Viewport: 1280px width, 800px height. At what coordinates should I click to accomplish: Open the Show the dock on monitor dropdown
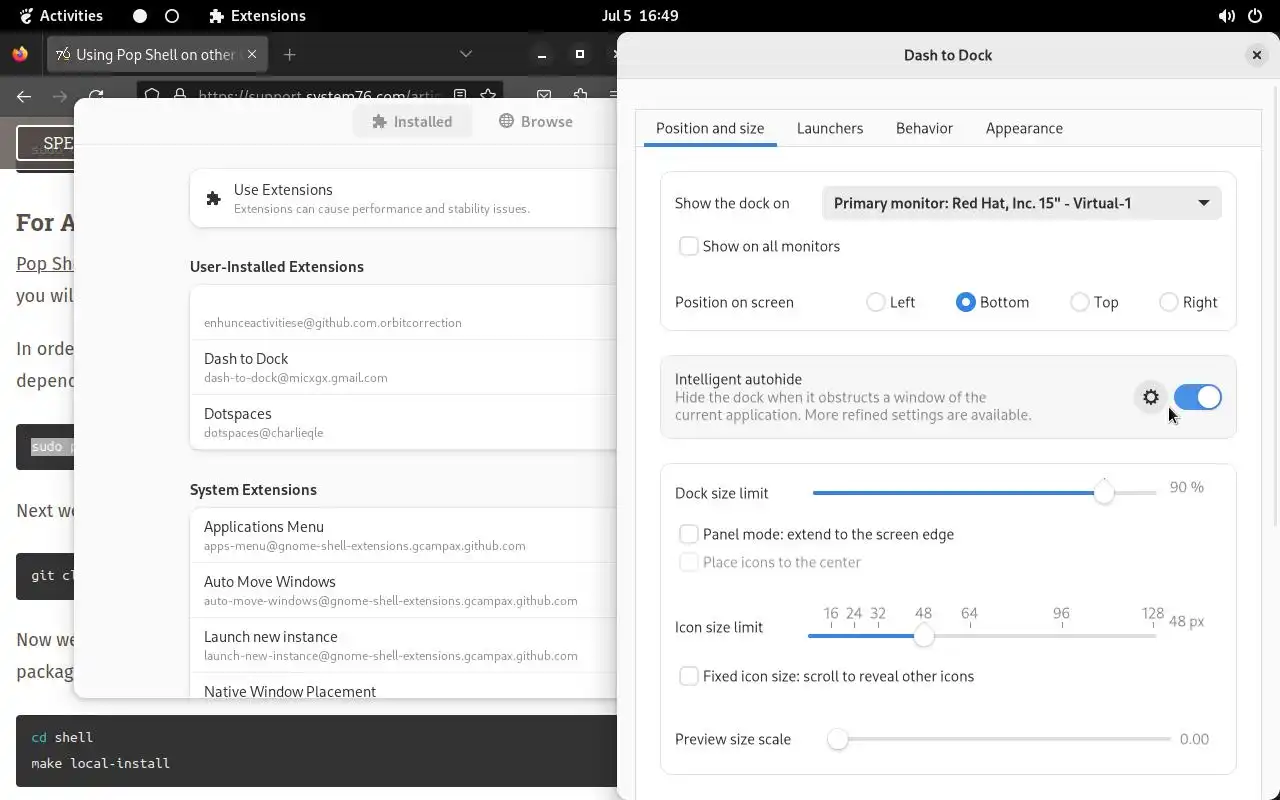tap(1021, 203)
